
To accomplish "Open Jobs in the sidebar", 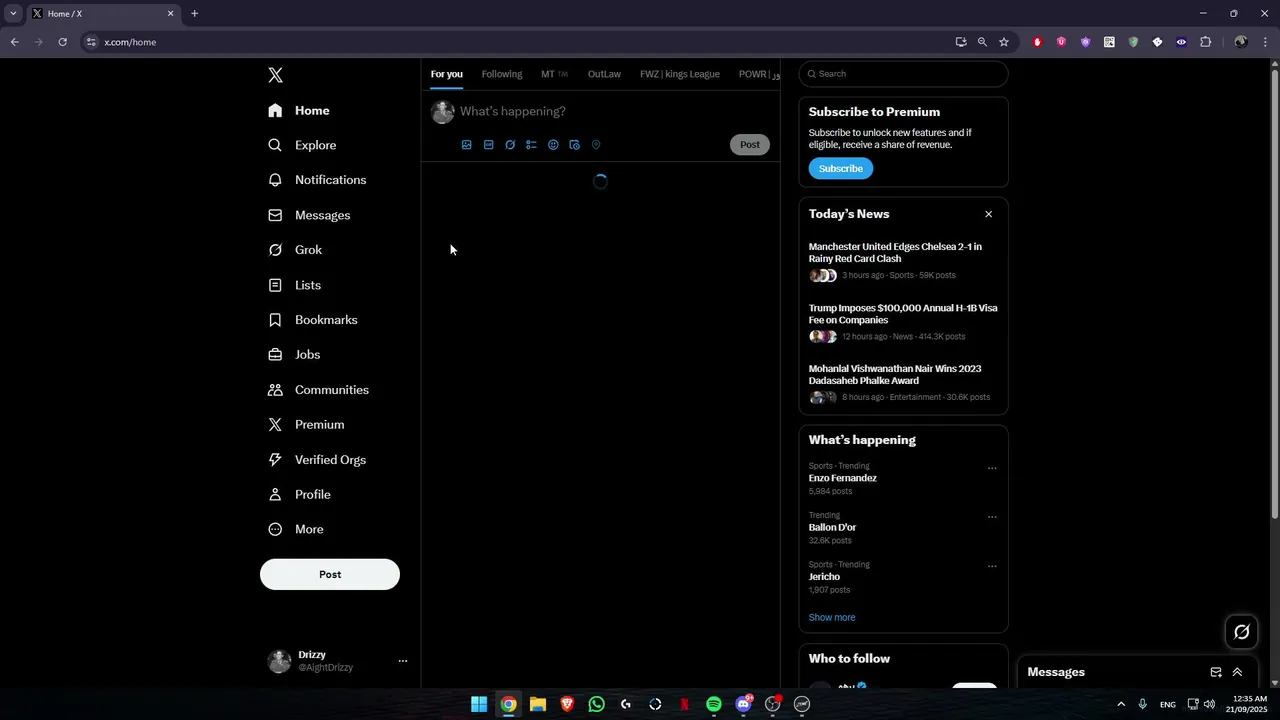I will point(294,355).
